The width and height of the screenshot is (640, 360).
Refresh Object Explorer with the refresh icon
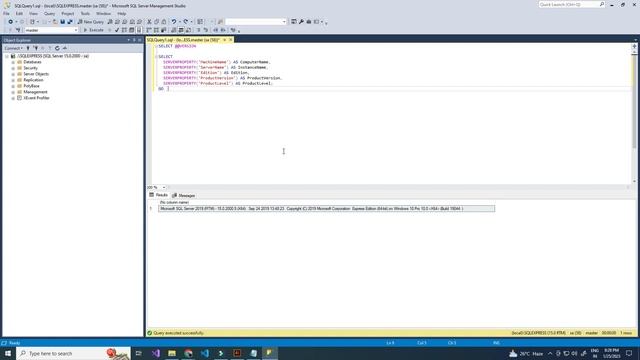tap(57, 48)
